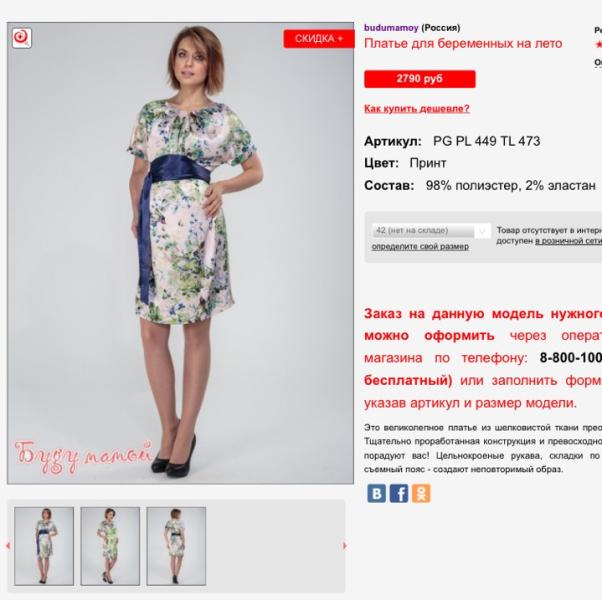Share via Odnoklassniki icon
602x600 pixels.
pyautogui.click(x=421, y=493)
